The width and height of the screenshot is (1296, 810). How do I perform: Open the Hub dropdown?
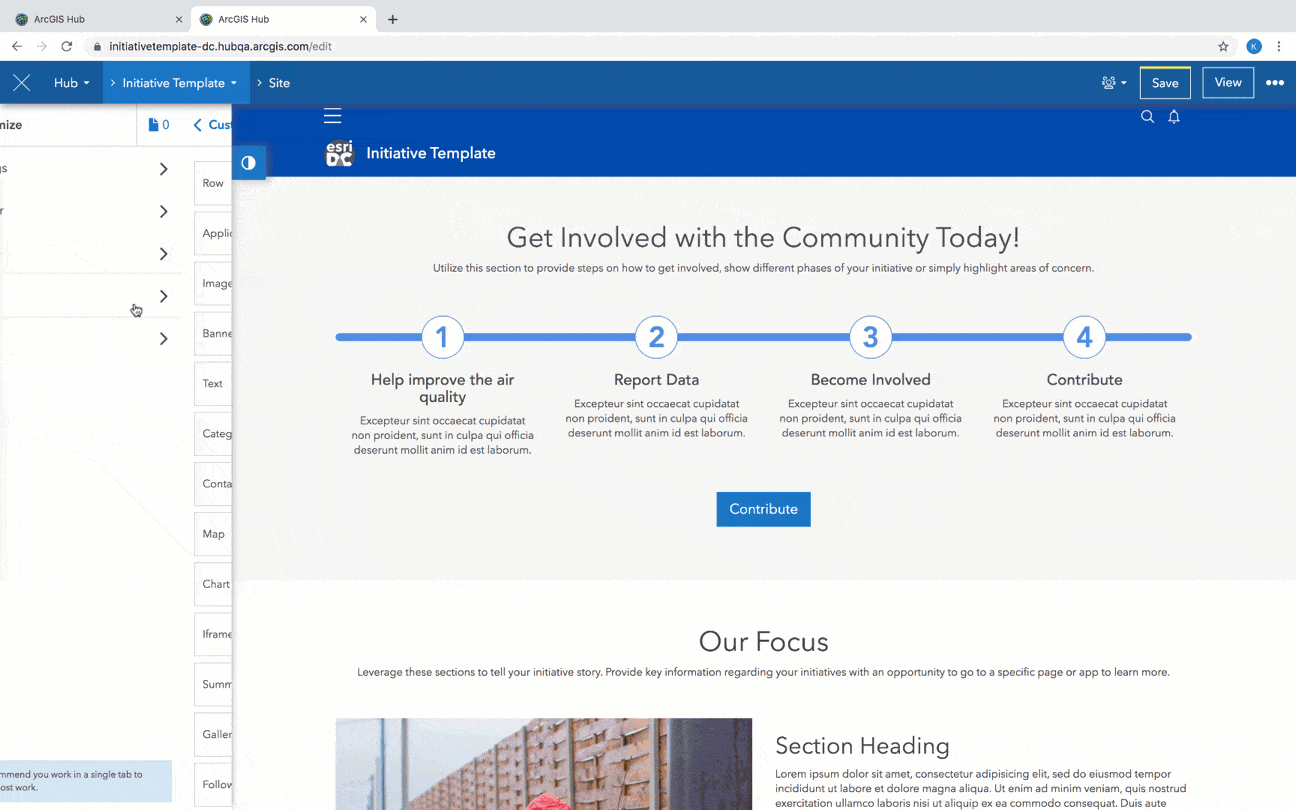pos(72,83)
